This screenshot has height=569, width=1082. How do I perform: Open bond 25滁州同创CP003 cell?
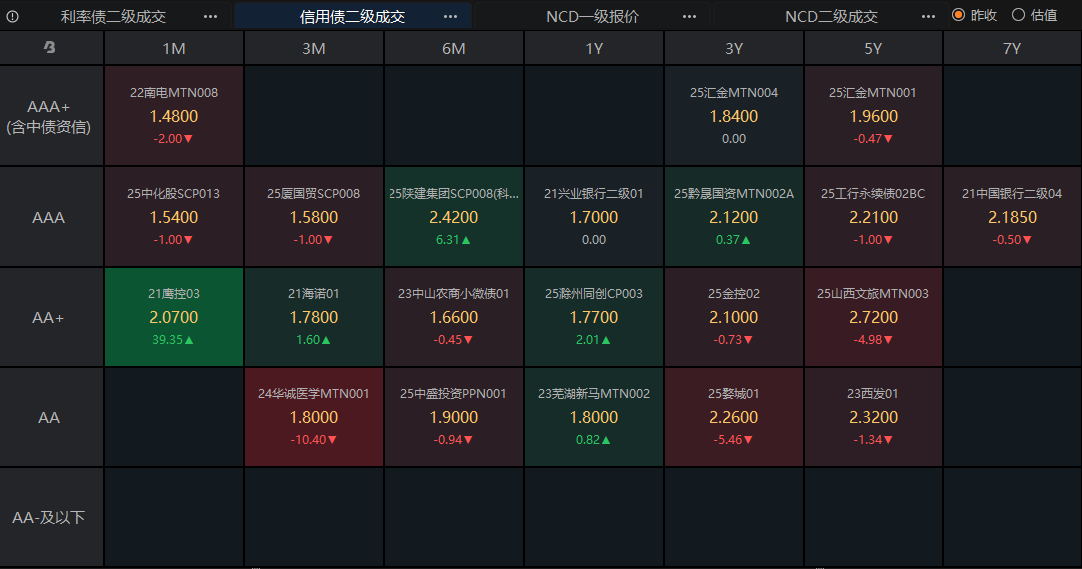tap(594, 317)
